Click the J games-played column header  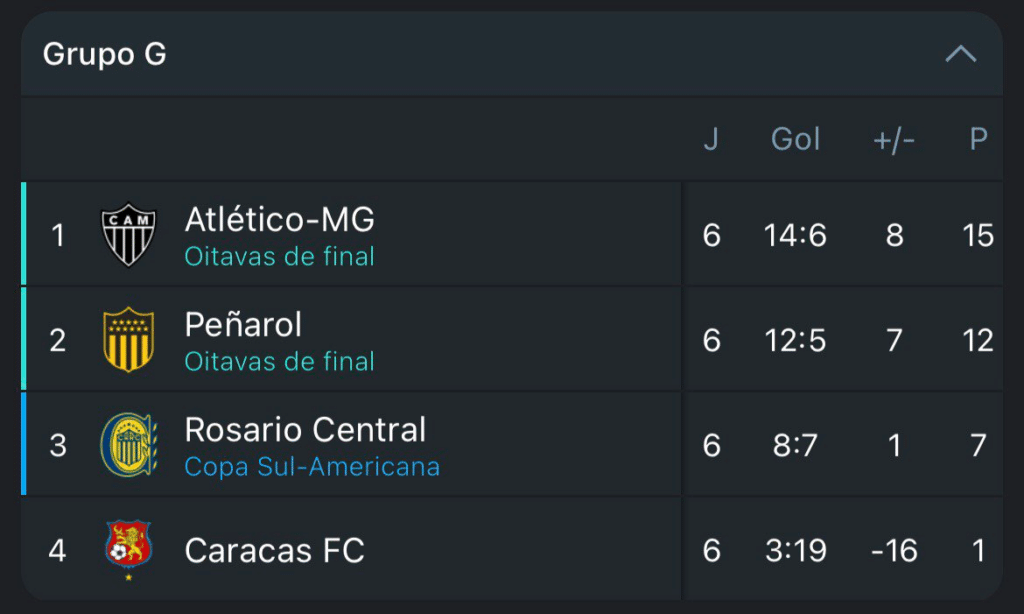coord(711,139)
